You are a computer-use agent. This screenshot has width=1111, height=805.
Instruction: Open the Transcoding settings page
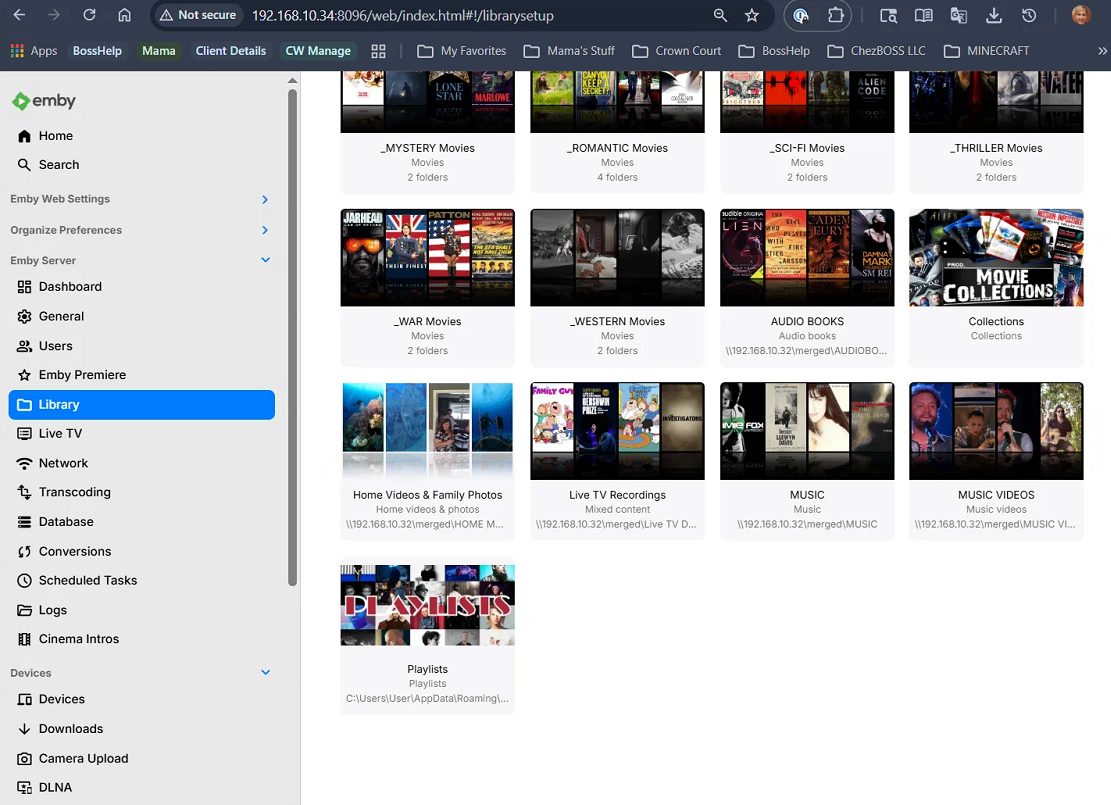coord(74,492)
